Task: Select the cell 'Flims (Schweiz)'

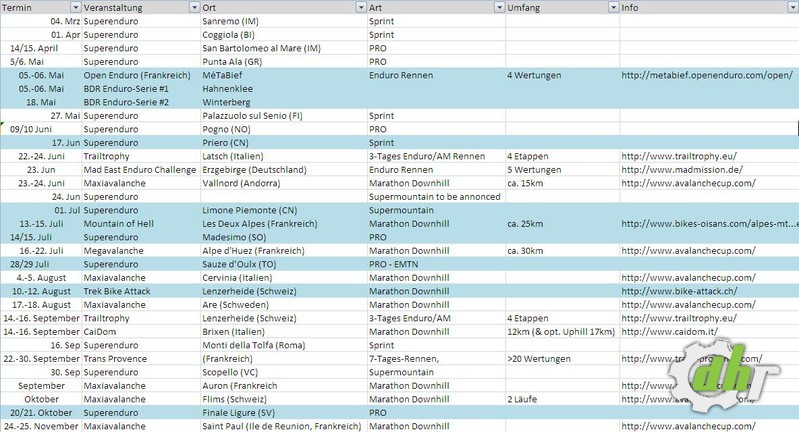Action: 284,399
